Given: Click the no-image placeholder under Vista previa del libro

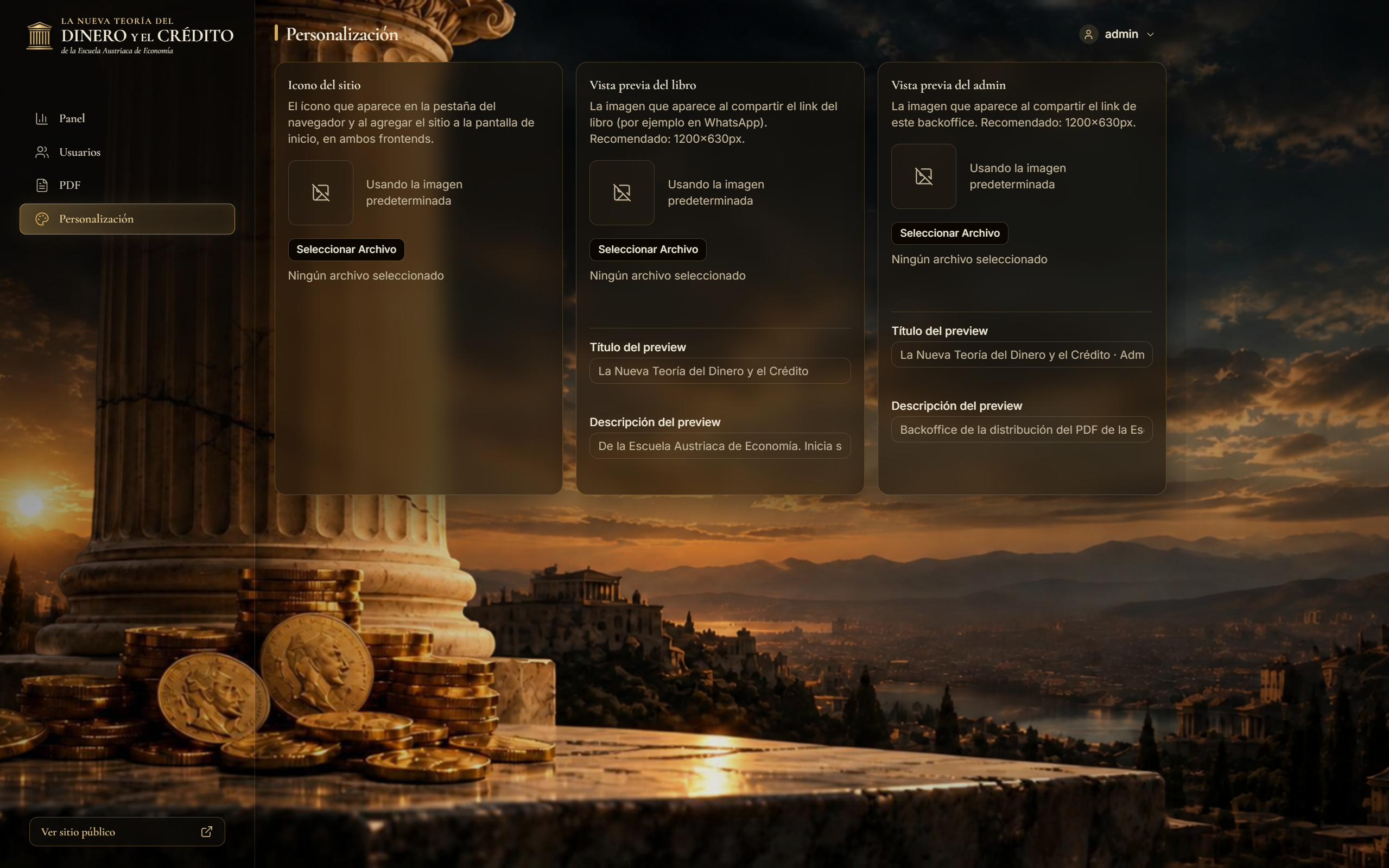Looking at the screenshot, I should point(621,193).
